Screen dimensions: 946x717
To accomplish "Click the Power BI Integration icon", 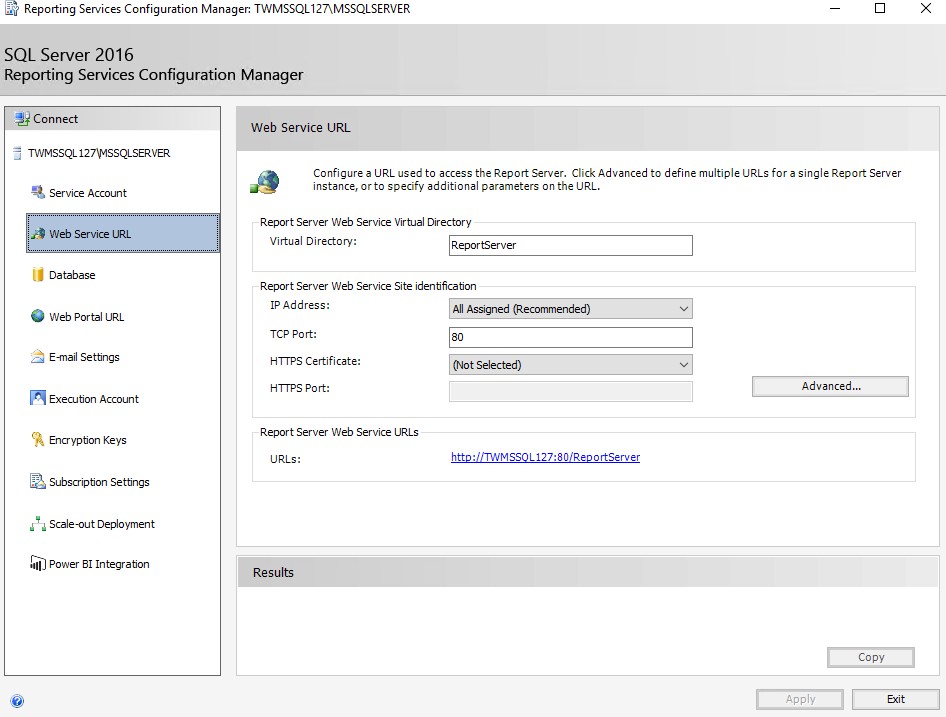I will click(x=37, y=564).
